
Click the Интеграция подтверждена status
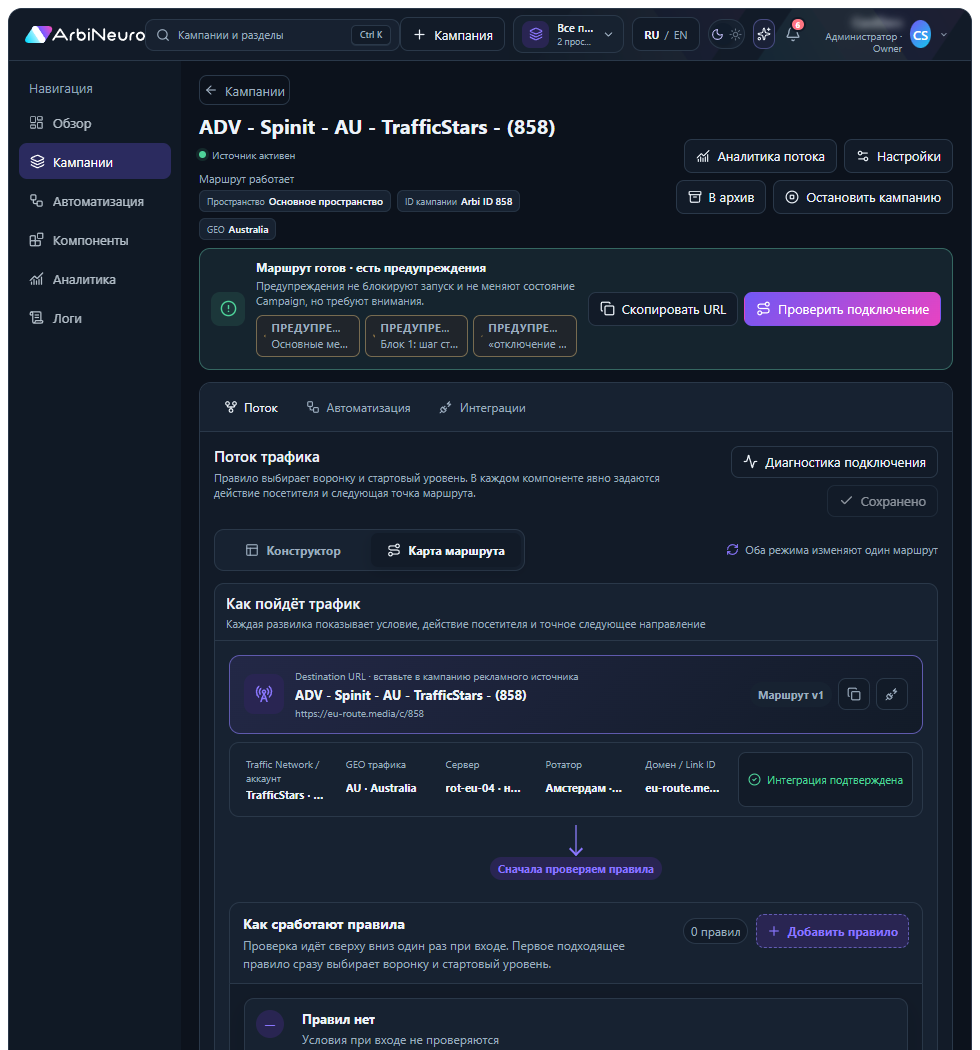825,779
